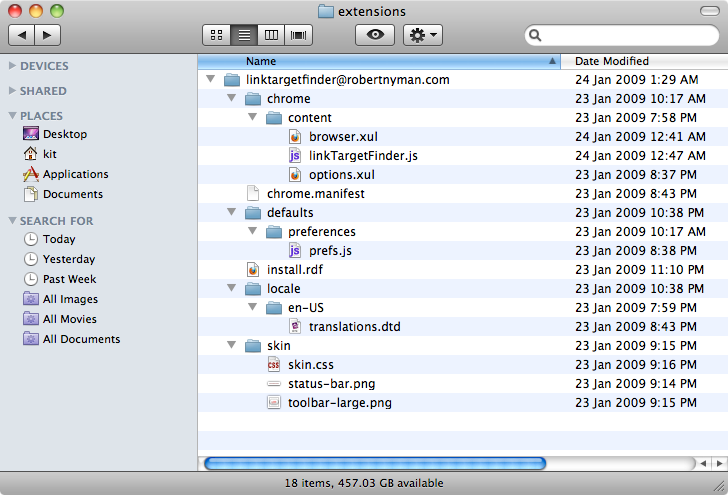Click the Quick Look eye button
Viewport: 728px width, 495px height.
point(375,35)
